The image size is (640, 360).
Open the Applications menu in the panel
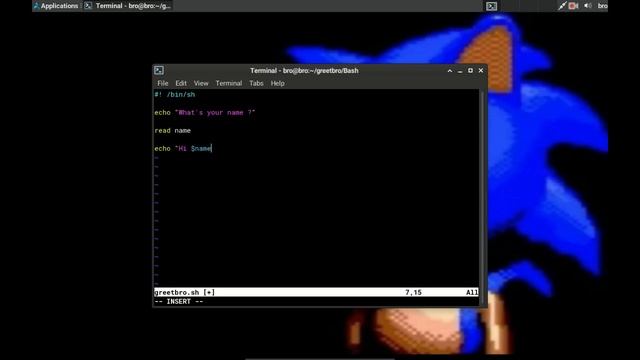[56, 6]
